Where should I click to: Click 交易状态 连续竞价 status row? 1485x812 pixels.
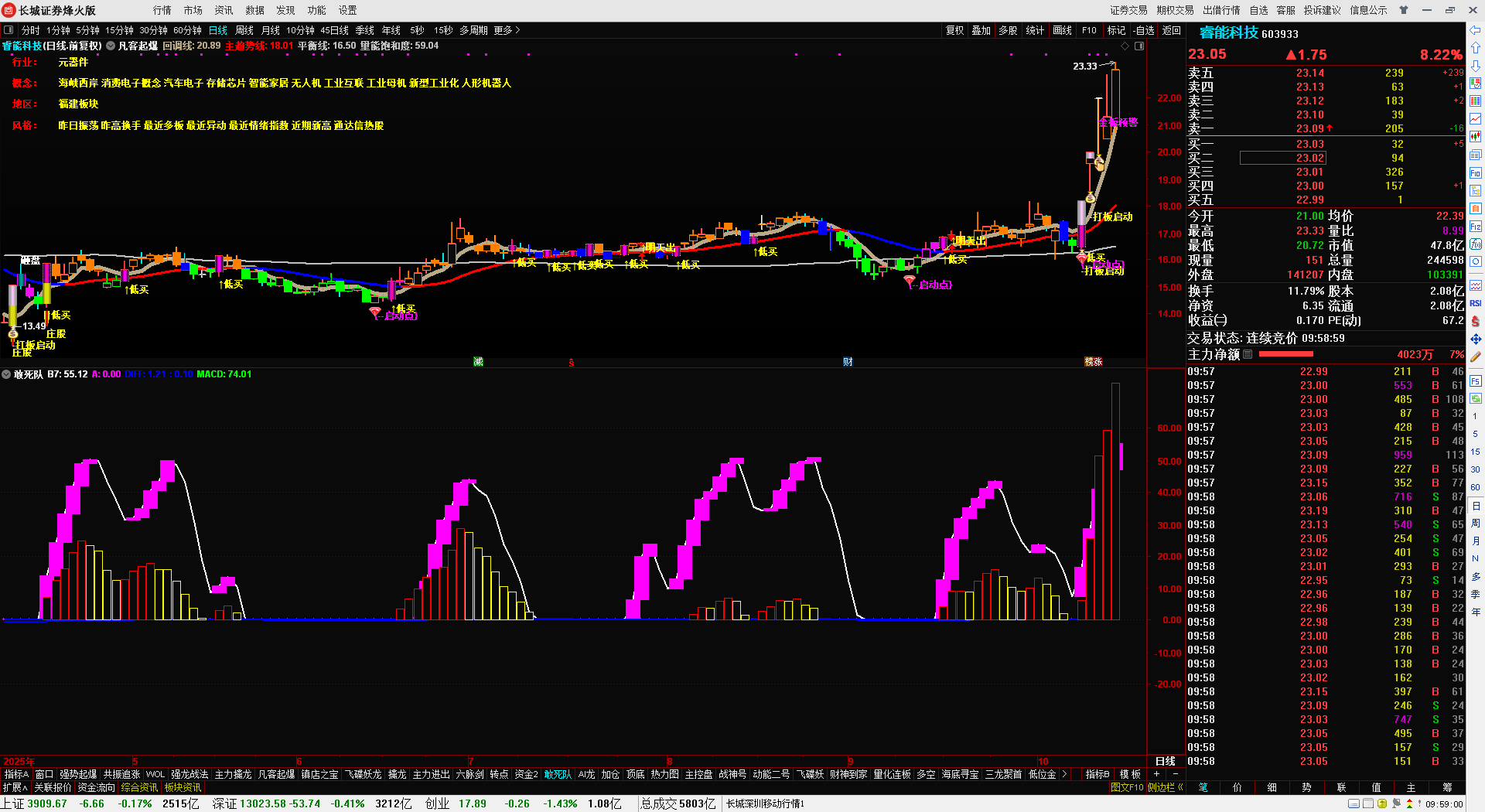(x=1266, y=338)
